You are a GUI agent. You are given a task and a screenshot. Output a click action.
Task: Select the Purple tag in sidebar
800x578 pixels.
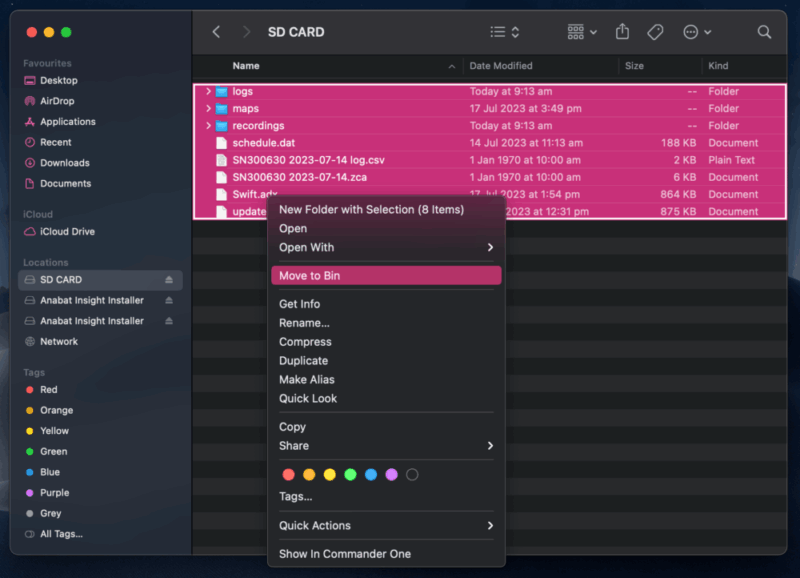click(54, 493)
